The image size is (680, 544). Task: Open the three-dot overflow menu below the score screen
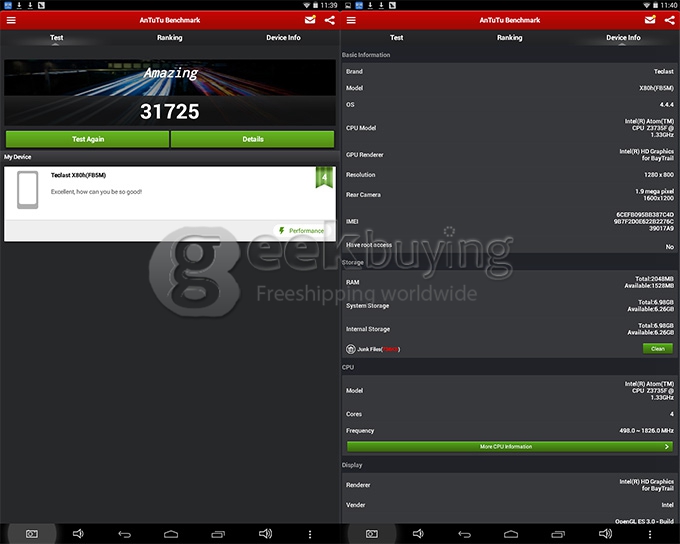pos(310,534)
